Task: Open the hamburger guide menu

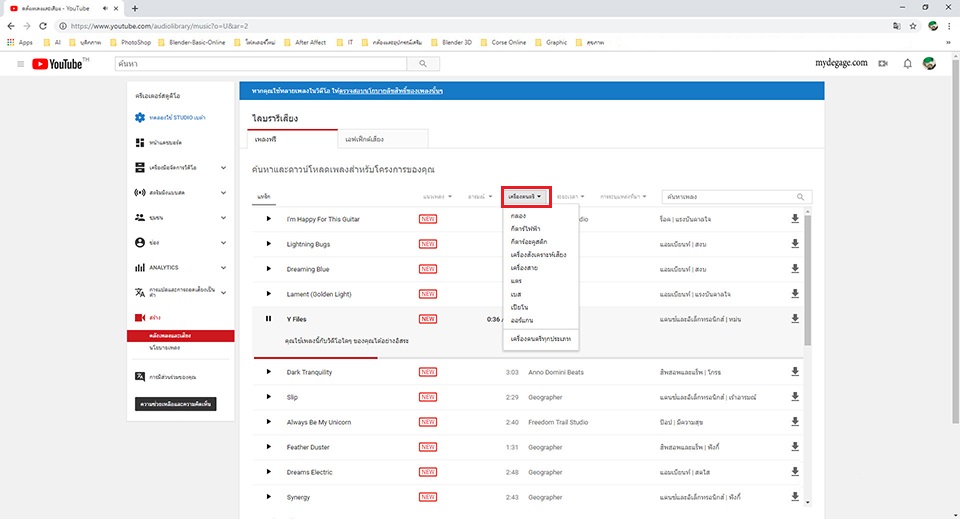Action: pyautogui.click(x=20, y=64)
